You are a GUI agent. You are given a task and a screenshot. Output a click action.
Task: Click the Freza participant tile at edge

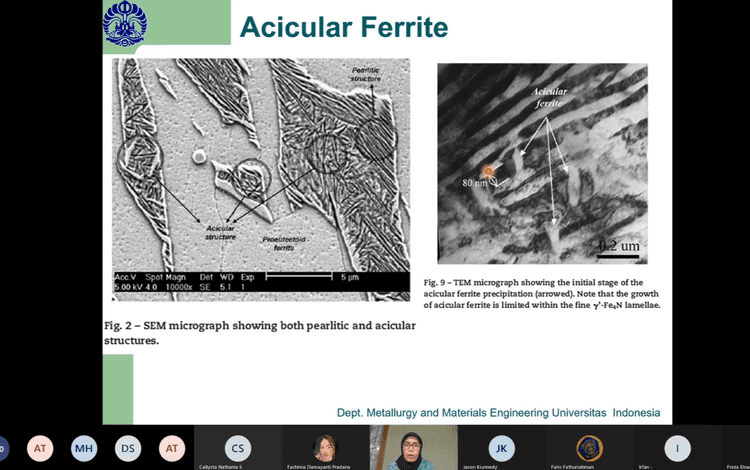point(737,448)
